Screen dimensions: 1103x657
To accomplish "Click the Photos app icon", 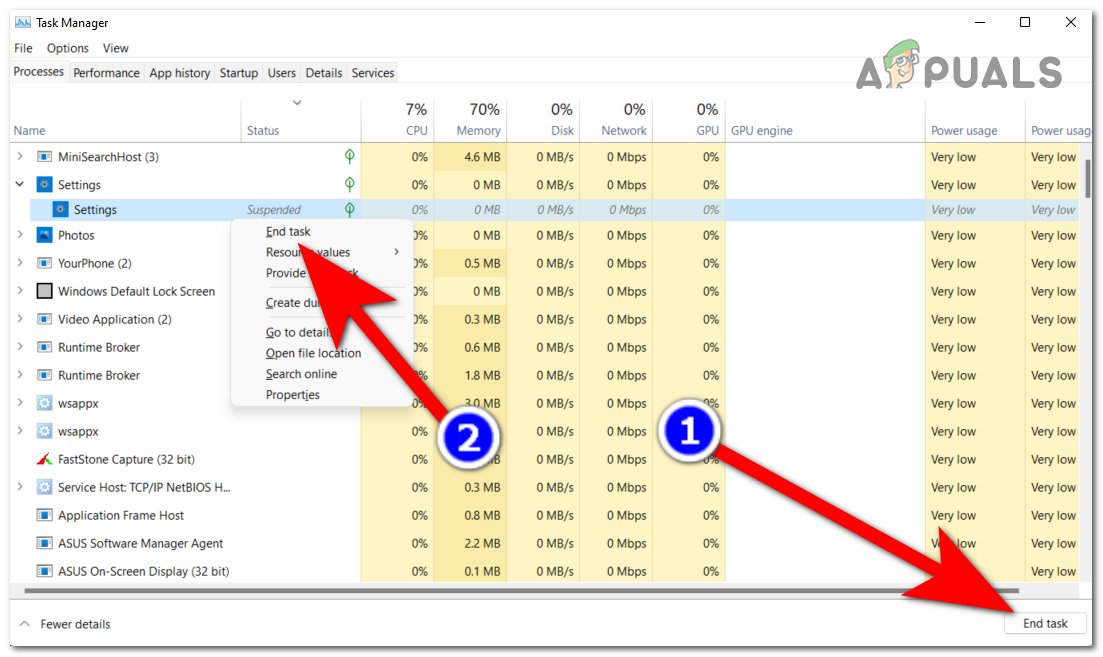I will coord(44,235).
